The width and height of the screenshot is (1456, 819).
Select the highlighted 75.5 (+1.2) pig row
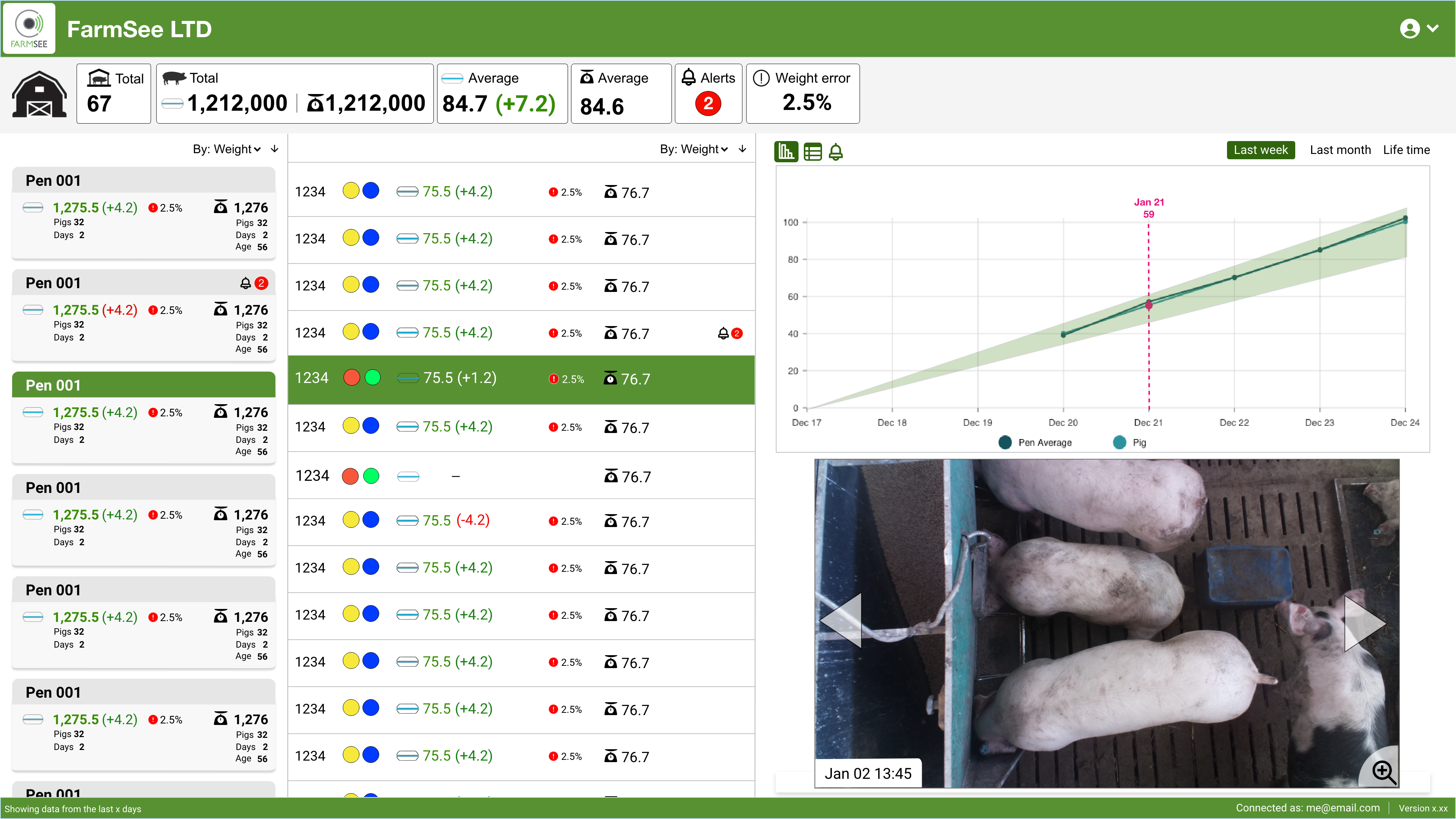(x=521, y=379)
